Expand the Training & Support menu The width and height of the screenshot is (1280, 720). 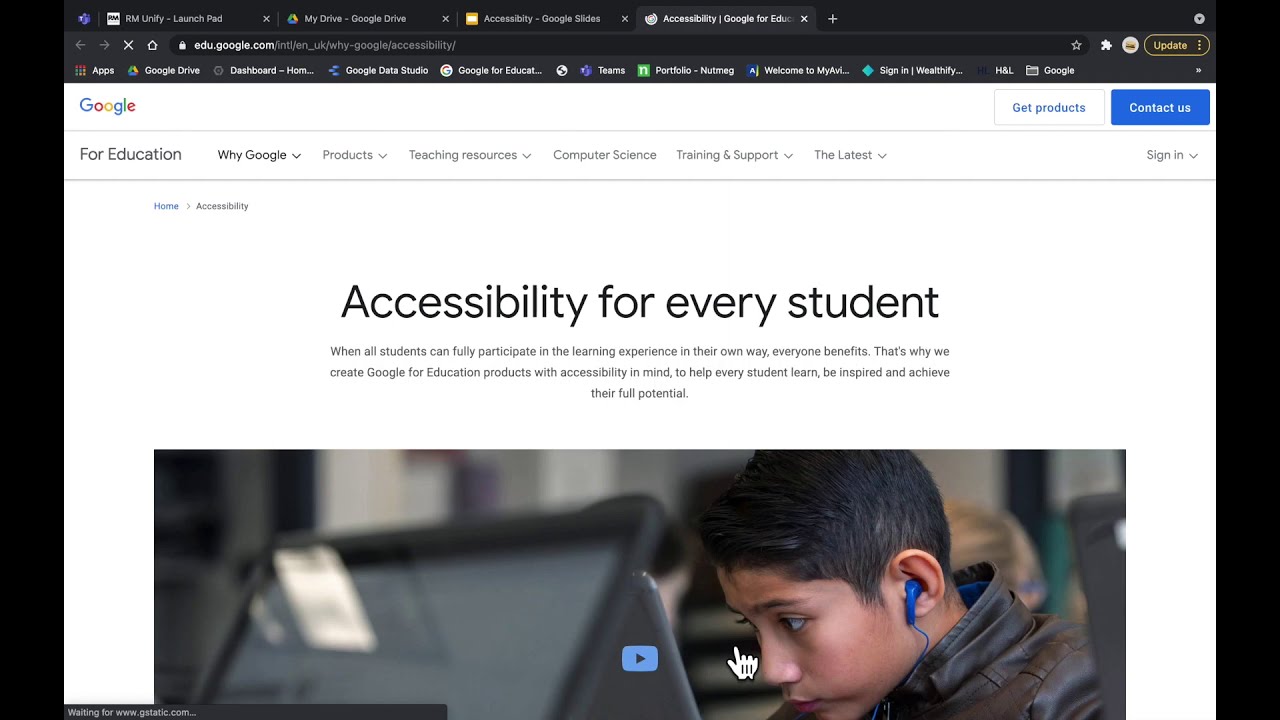click(x=735, y=155)
